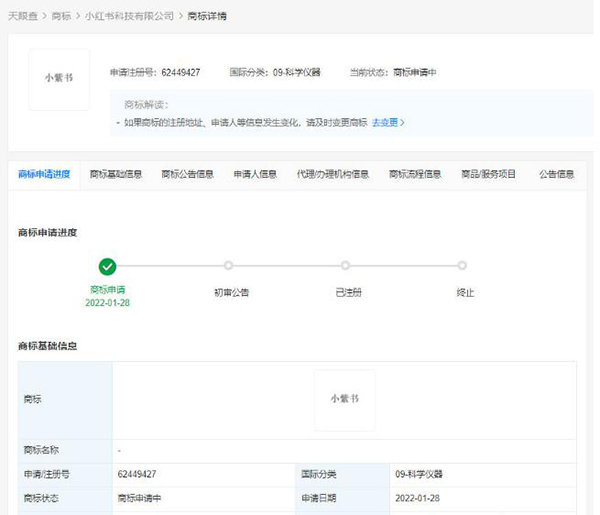Select the 终止 step label

[465, 293]
